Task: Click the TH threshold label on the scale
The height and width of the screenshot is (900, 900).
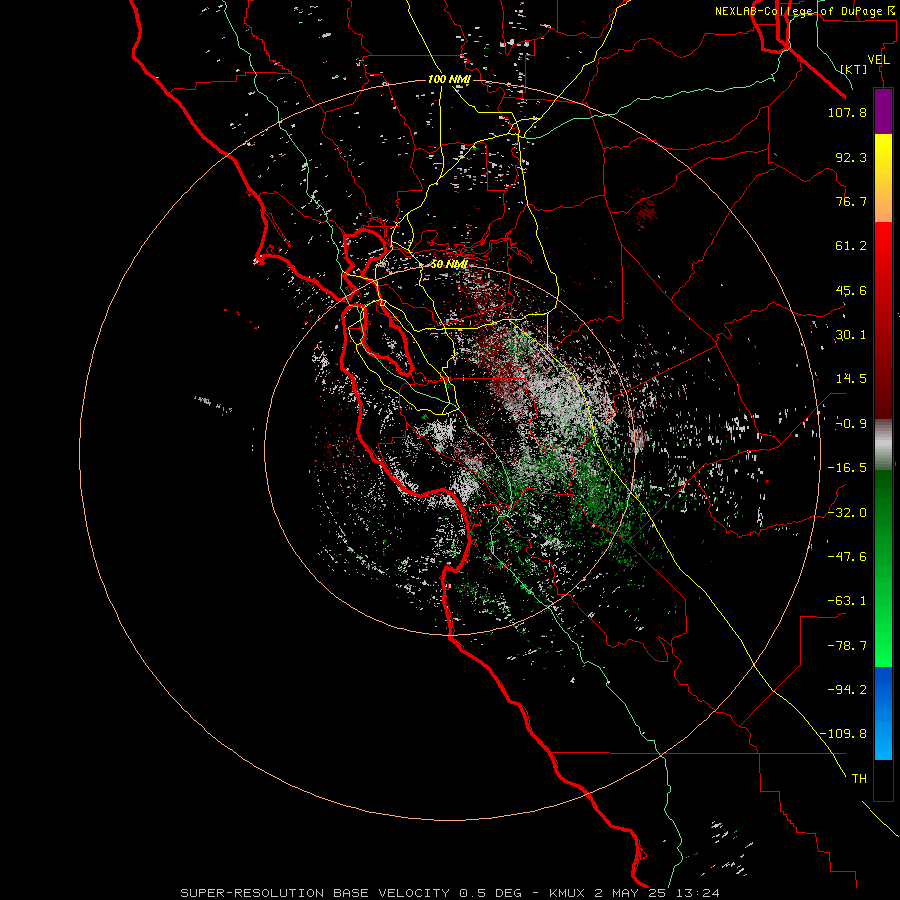Action: tap(859, 779)
